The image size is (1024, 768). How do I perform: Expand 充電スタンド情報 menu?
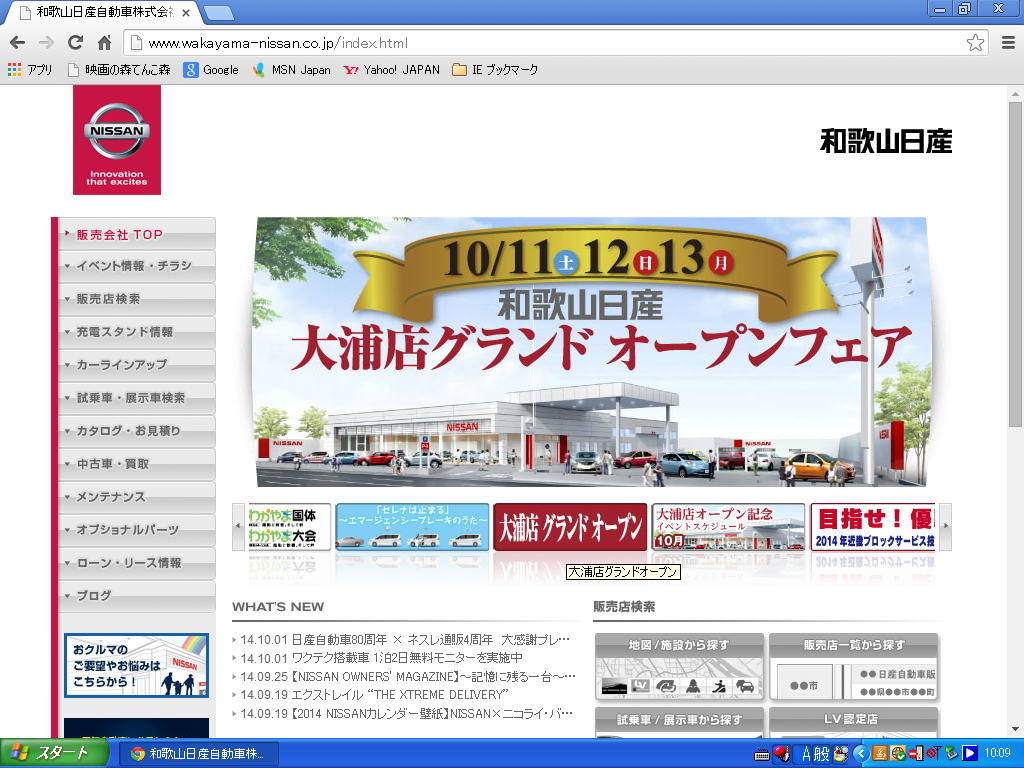[x=136, y=332]
